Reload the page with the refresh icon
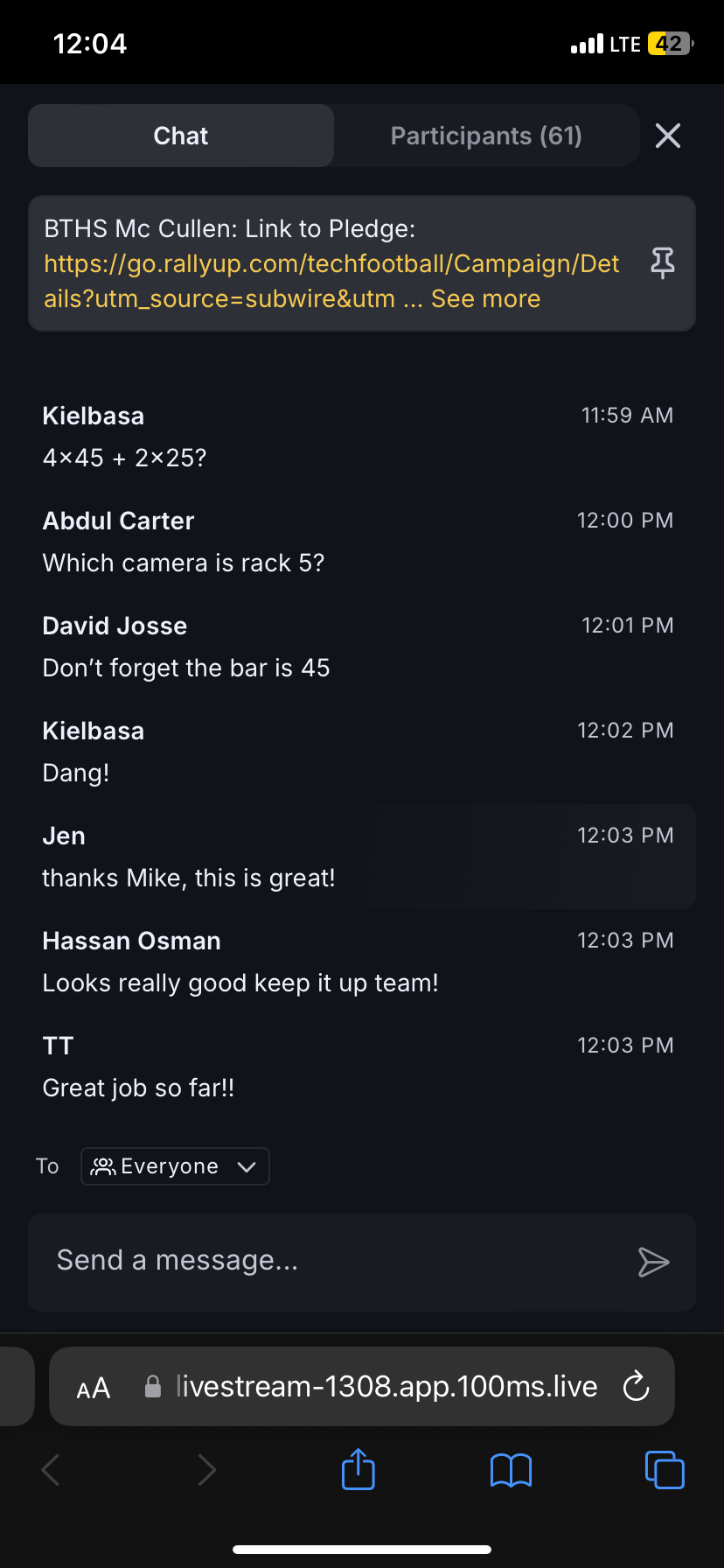724x1568 pixels. point(636,1386)
